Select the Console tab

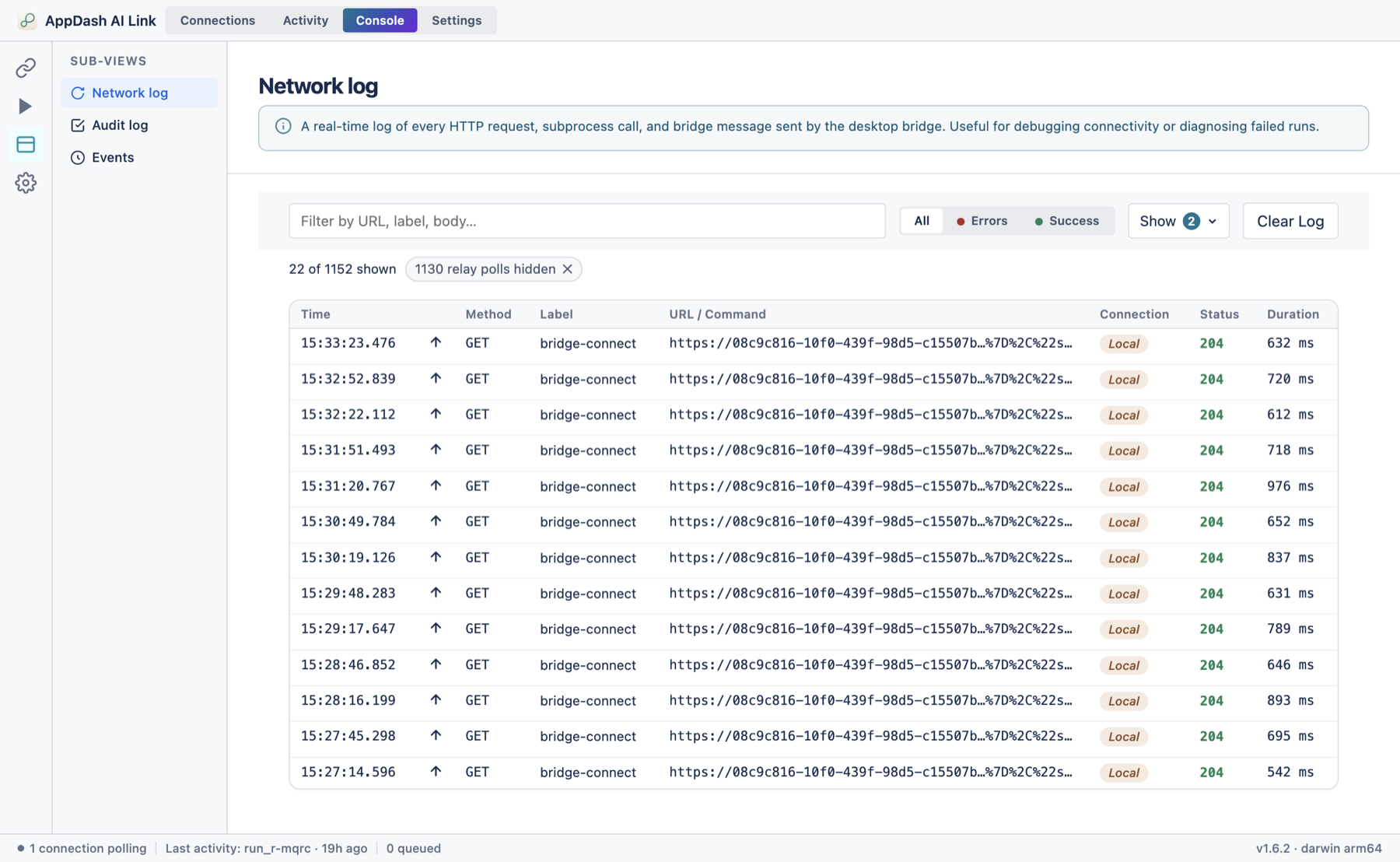(380, 20)
